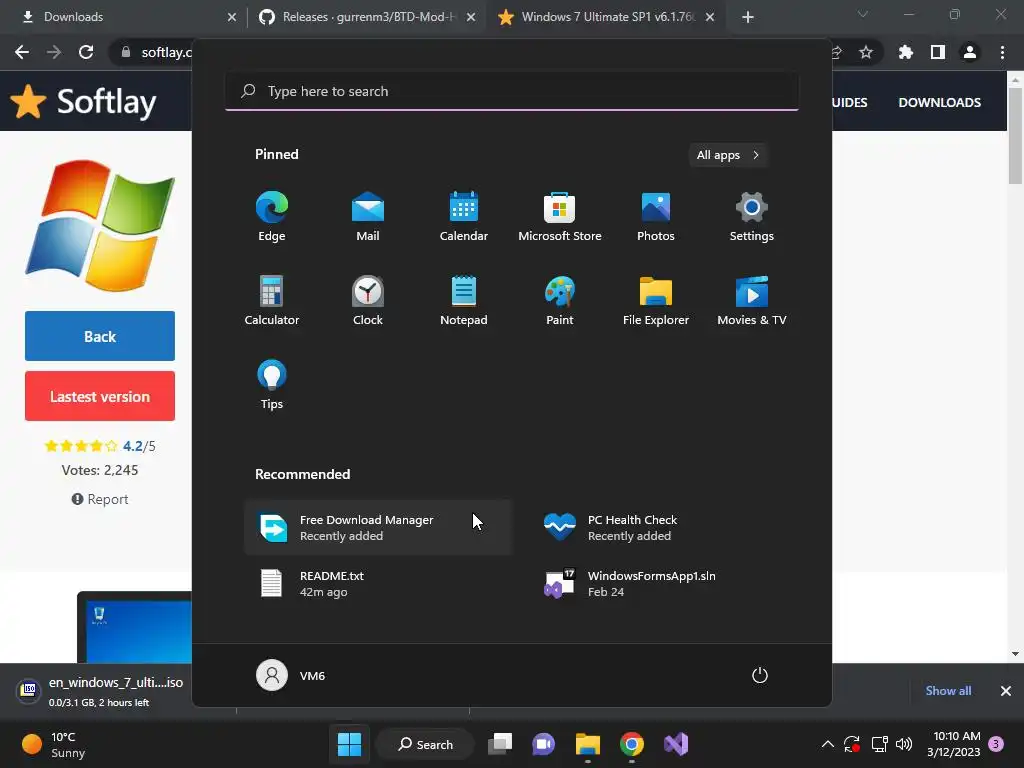Open the network status tray icon
Image resolution: width=1024 pixels, height=768 pixels.
pyautogui.click(x=879, y=744)
